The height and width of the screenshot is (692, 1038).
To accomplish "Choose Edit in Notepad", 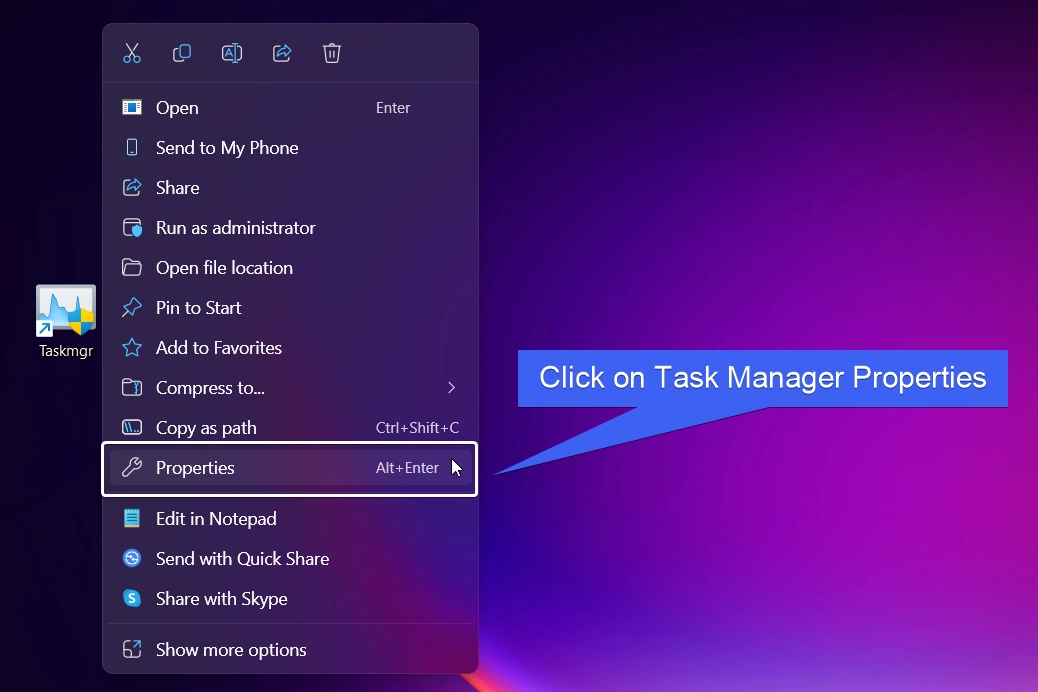I will 290,519.
